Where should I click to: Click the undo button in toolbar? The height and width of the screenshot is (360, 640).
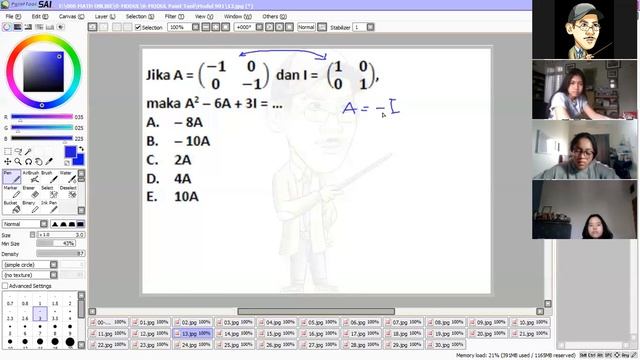[x=93, y=27]
